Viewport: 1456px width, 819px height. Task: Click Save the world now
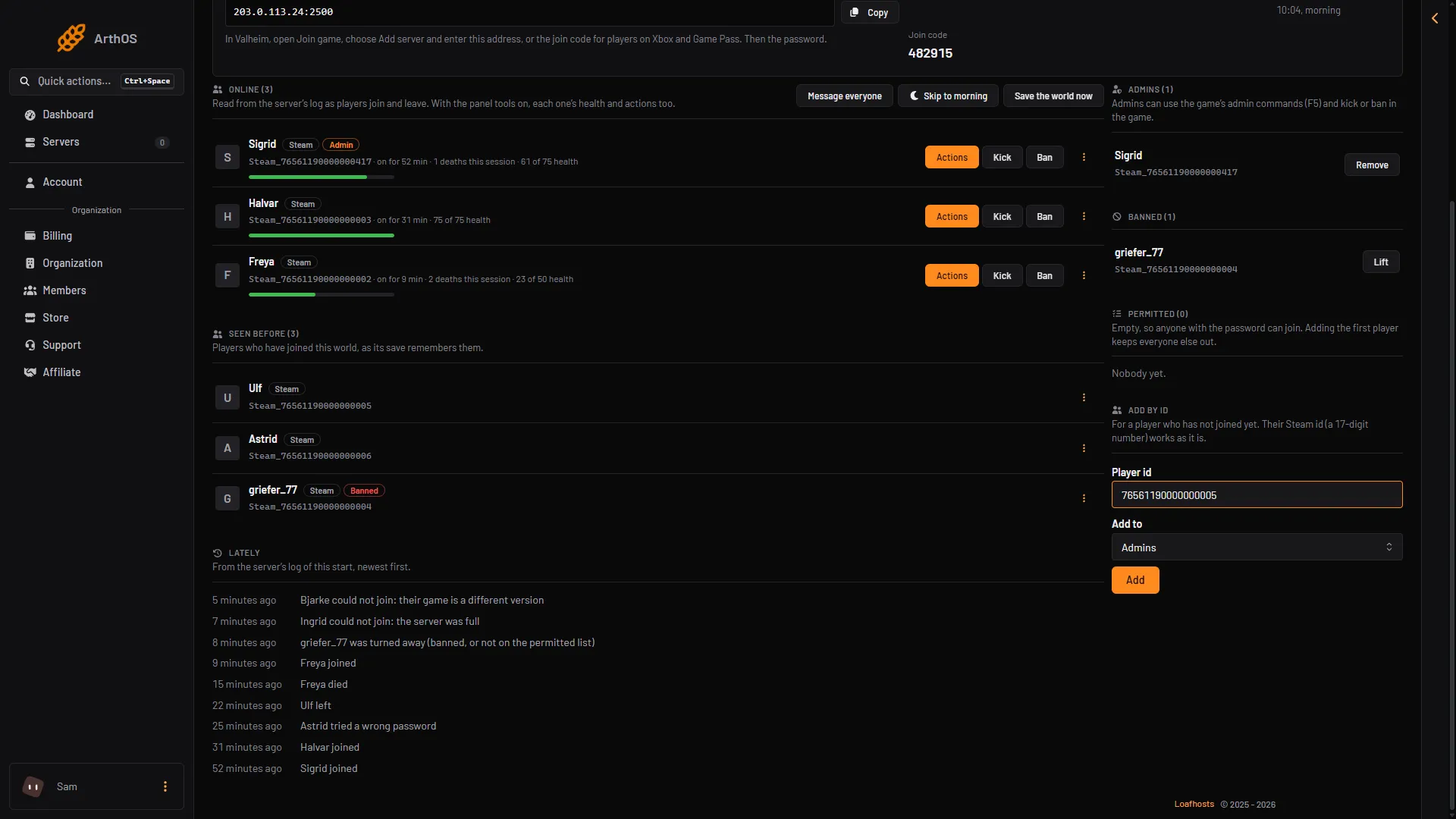click(x=1053, y=96)
